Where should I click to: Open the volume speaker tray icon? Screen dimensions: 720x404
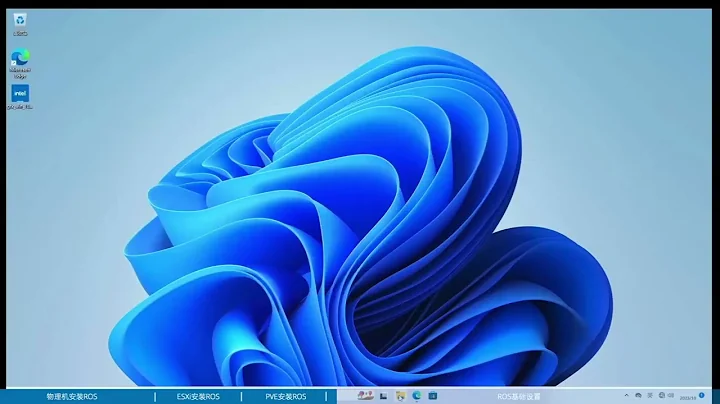point(671,395)
